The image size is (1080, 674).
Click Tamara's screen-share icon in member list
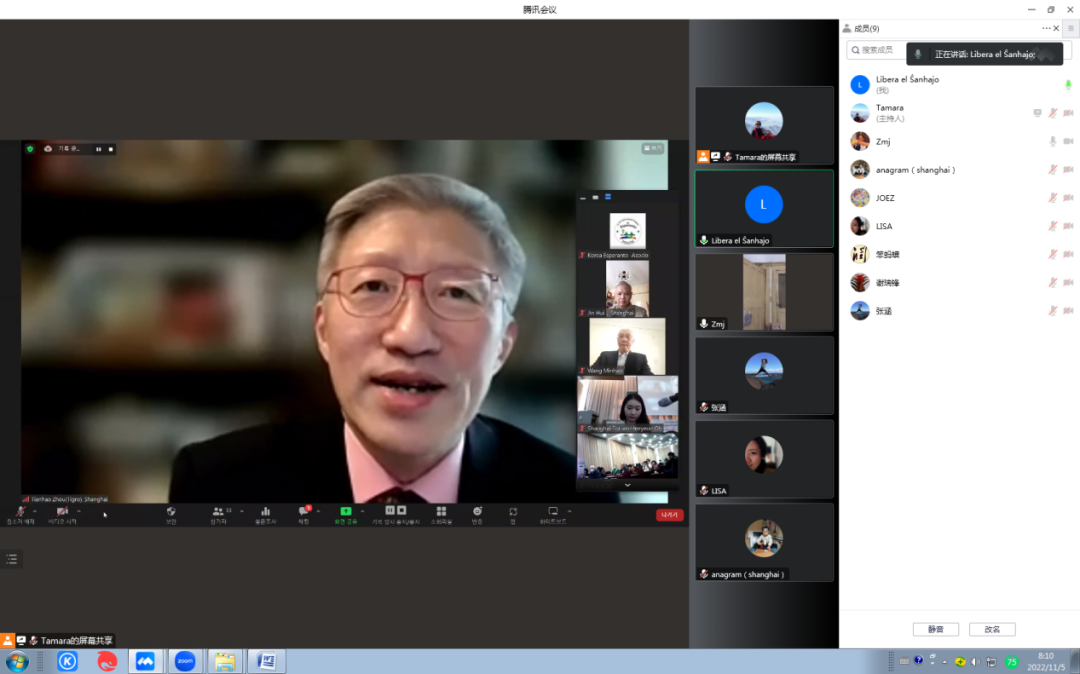pos(1037,113)
